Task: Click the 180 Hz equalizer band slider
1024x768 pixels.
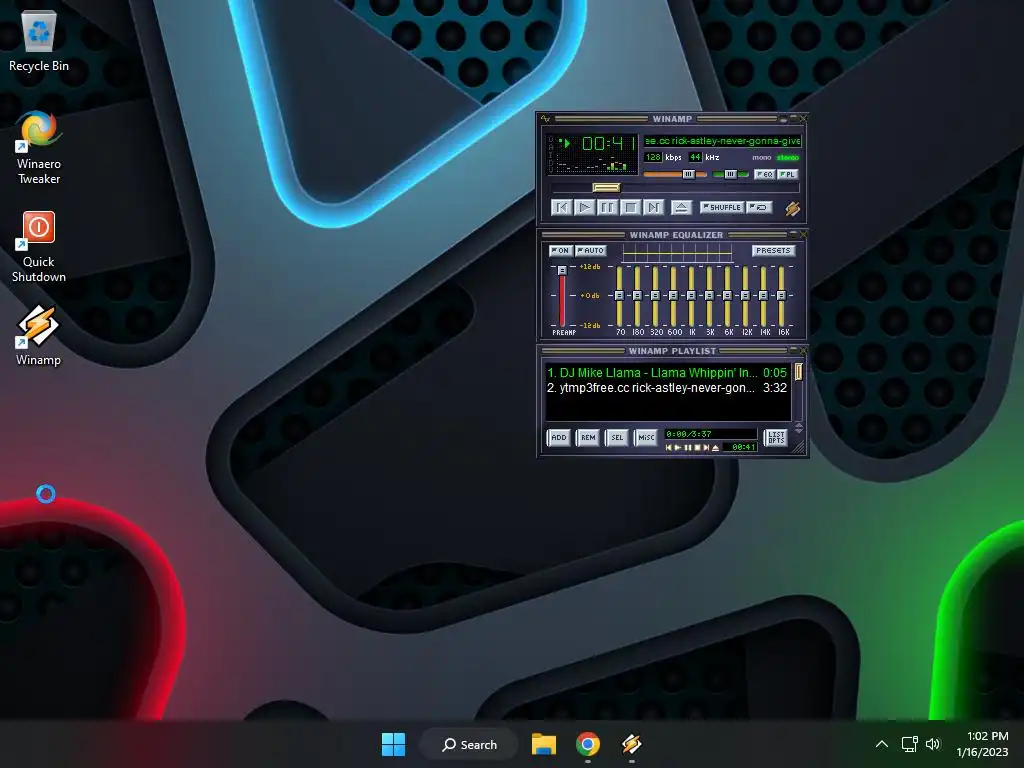Action: 637,296
